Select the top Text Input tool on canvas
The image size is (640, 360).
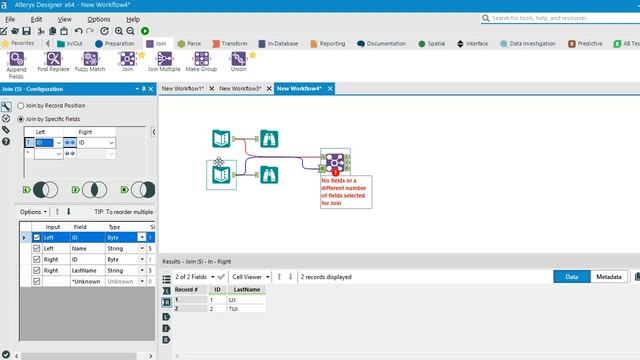click(221, 139)
